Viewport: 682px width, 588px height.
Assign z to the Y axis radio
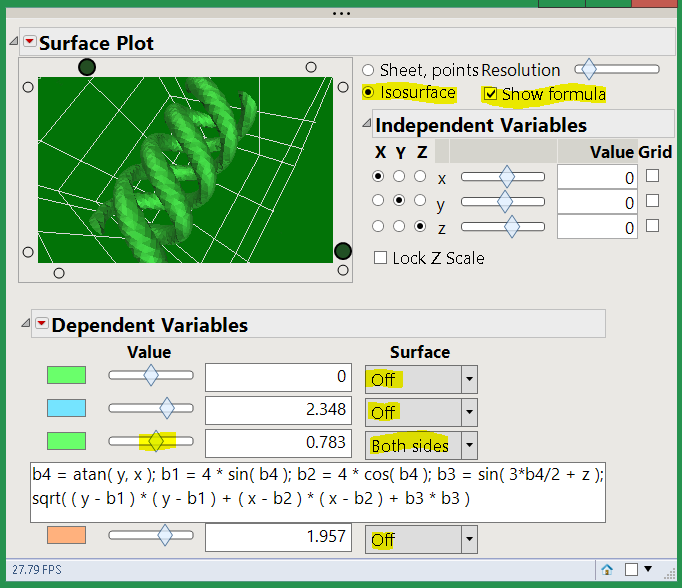pyautogui.click(x=399, y=226)
